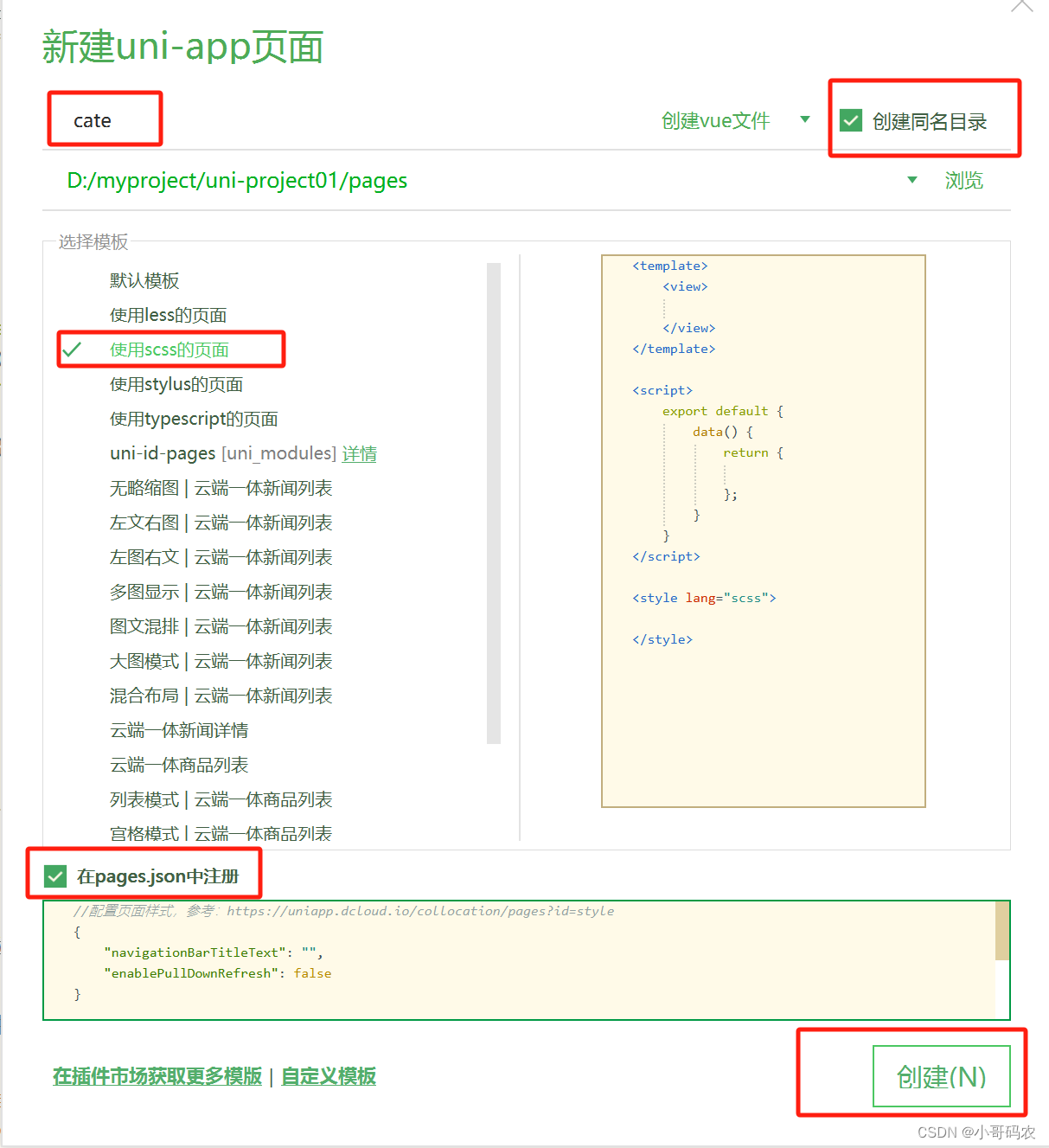Expand the pages directory path dropdown
This screenshot has width=1049, height=1148.
click(912, 180)
